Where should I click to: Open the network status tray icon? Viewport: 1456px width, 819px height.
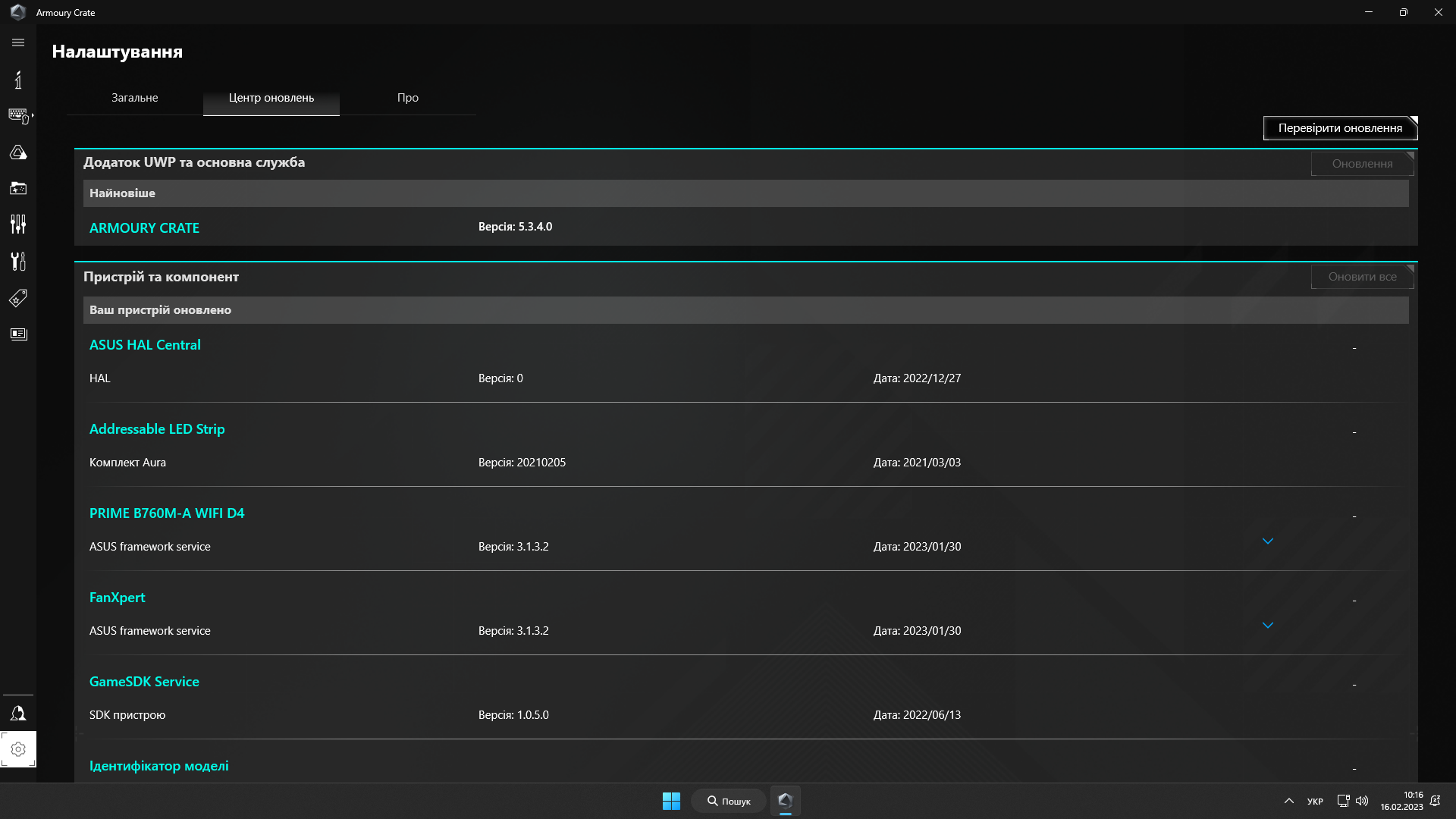1343,801
